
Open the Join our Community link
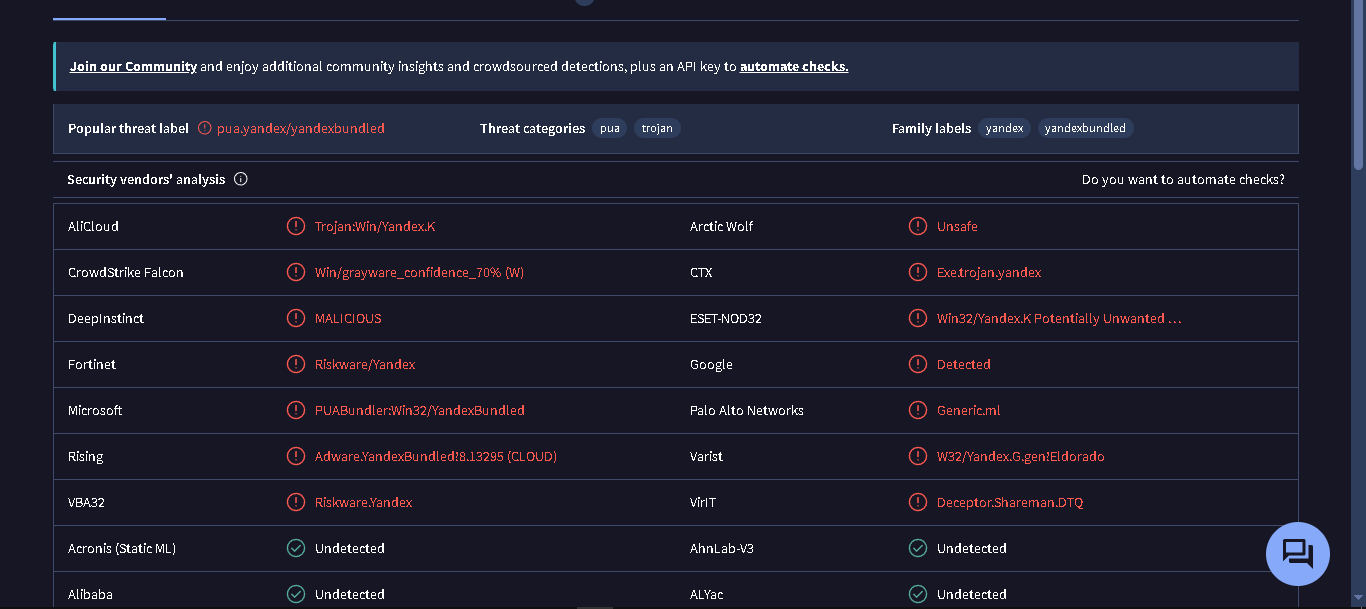pos(133,67)
